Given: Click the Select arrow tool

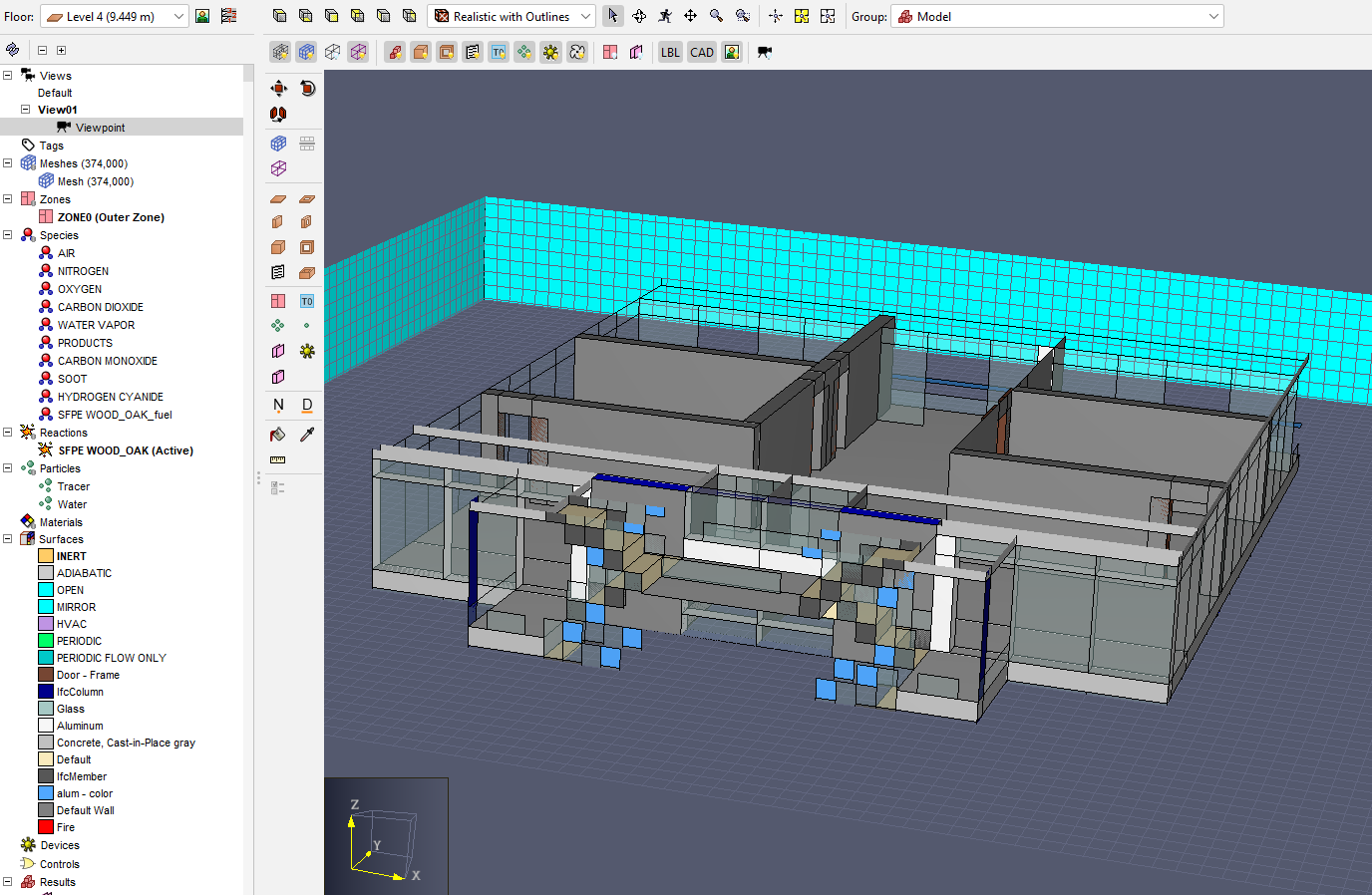Looking at the screenshot, I should coord(613,16).
